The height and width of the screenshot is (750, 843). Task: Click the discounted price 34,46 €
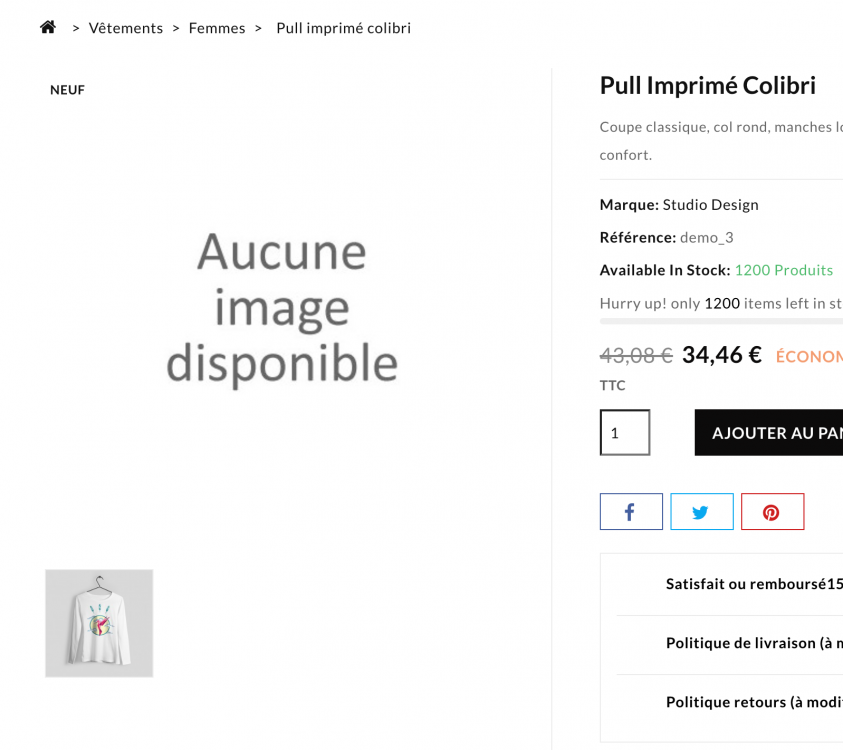point(722,355)
